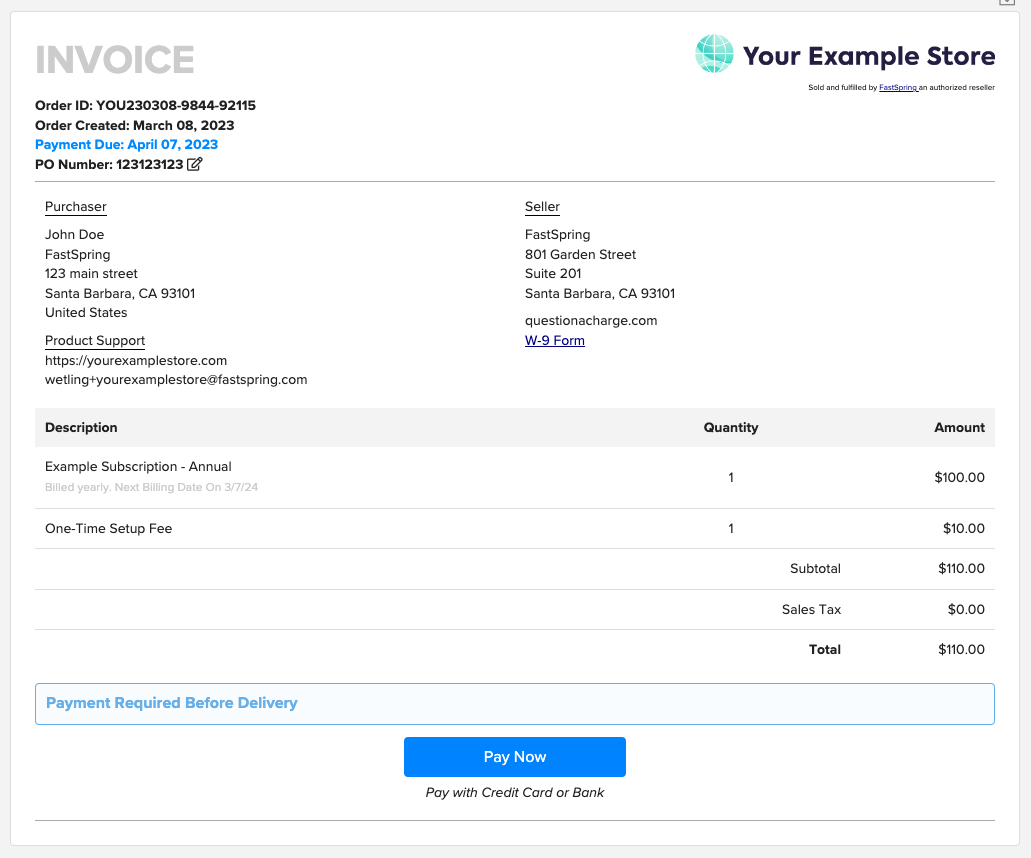The height and width of the screenshot is (858, 1031).
Task: Open the W-9 Form link
Action: 554,340
